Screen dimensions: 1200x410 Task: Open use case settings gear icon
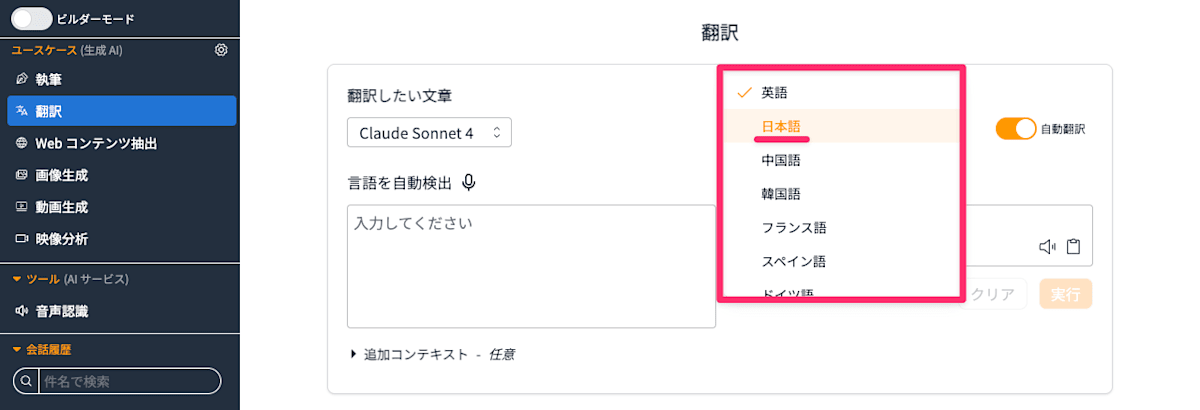tap(221, 50)
